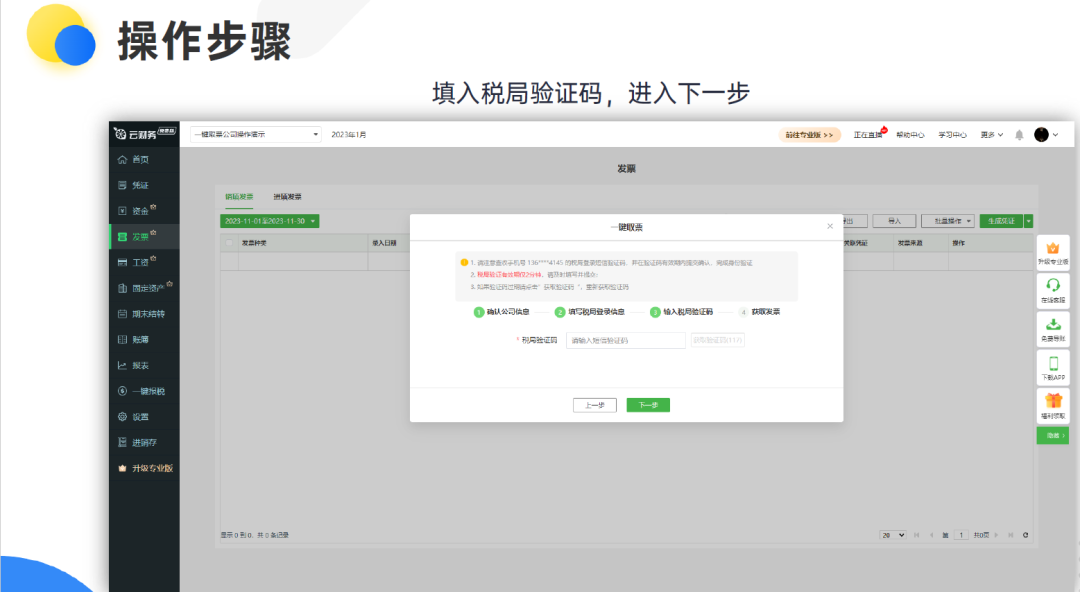Open the notification bell
The height and width of the screenshot is (592, 1080).
pos(1019,135)
